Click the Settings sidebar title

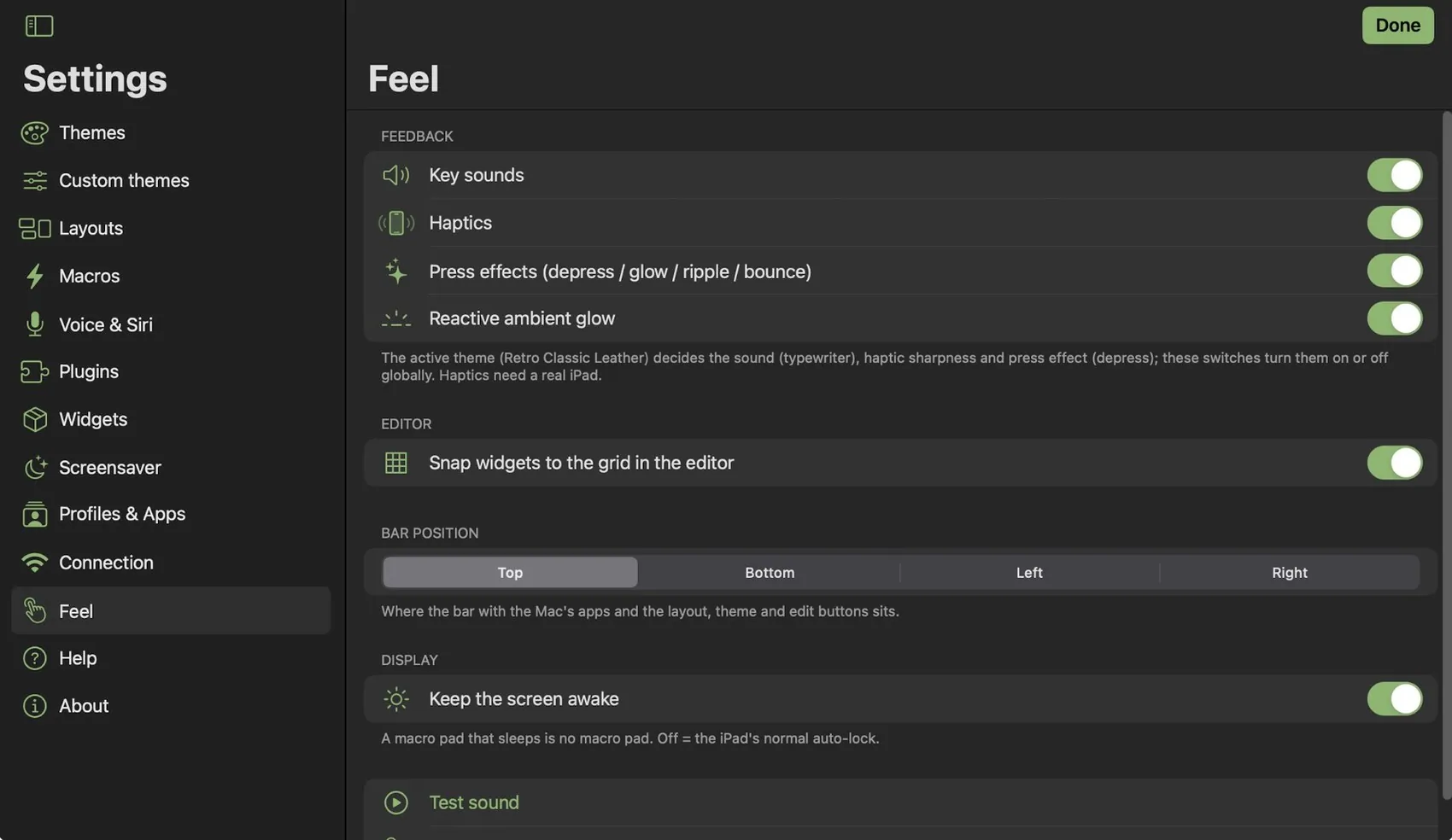coord(95,79)
